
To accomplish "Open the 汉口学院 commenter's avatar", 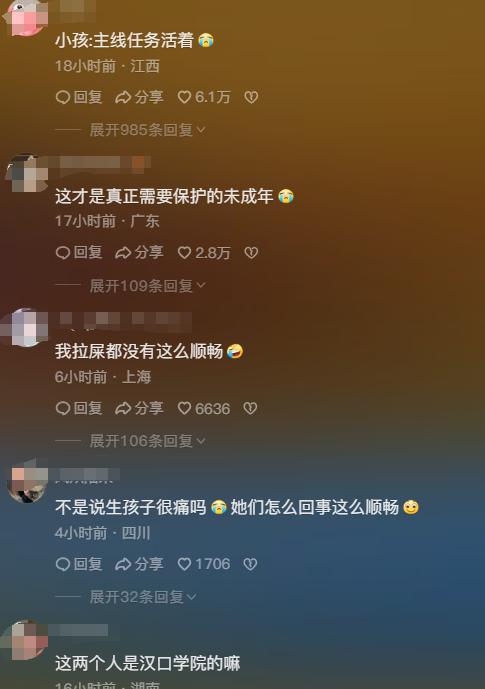I will click(26, 640).
